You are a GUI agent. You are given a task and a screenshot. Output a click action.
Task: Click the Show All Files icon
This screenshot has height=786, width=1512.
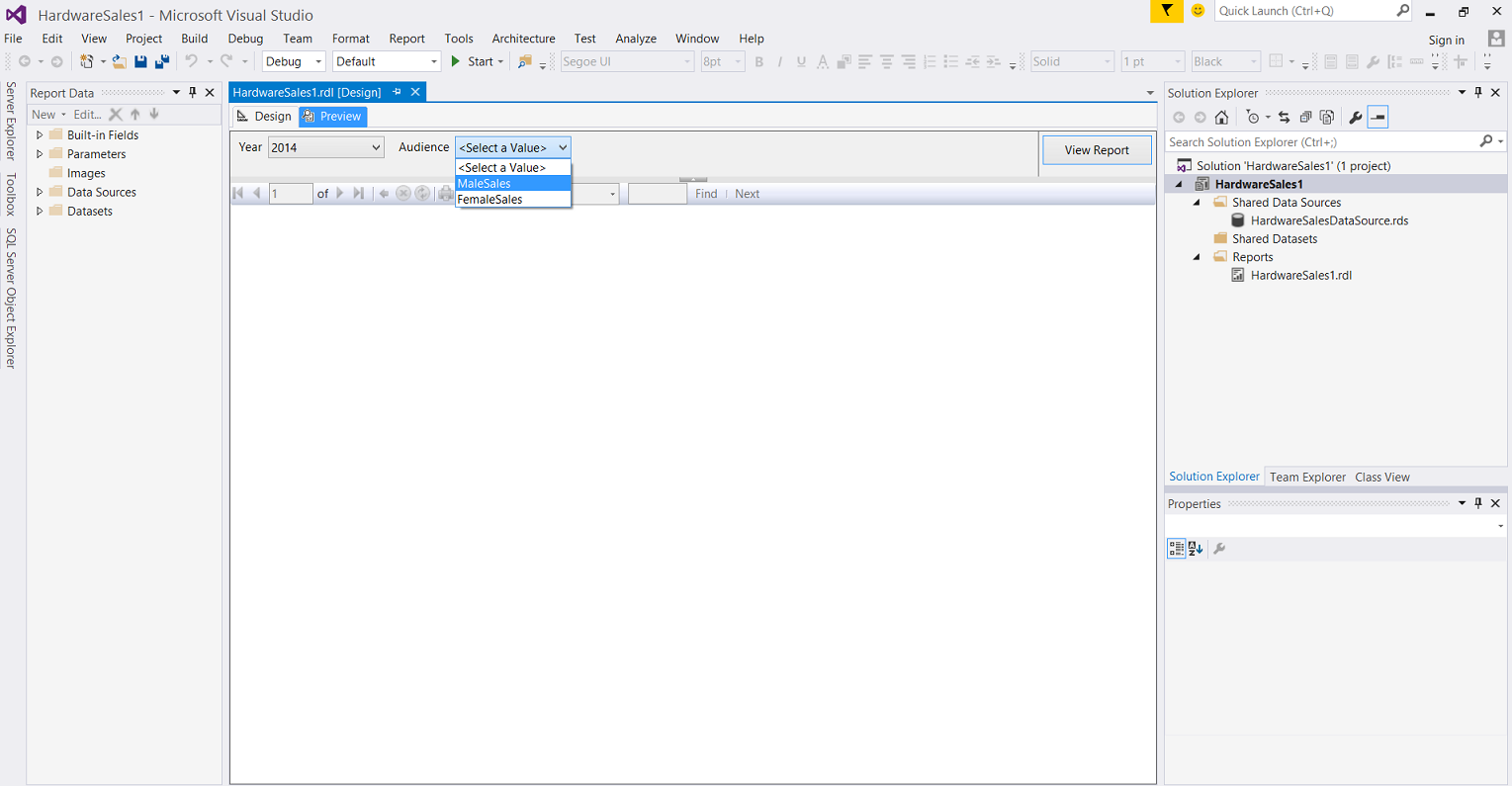pyautogui.click(x=1327, y=117)
